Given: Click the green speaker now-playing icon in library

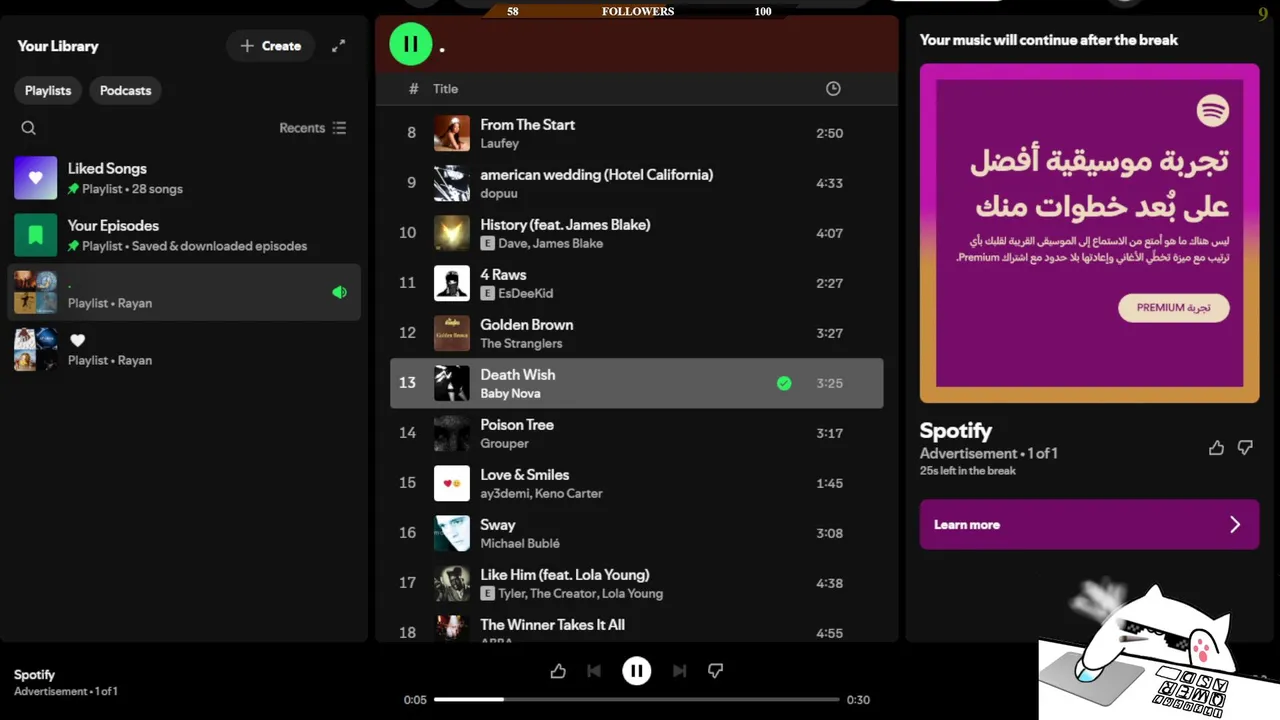Looking at the screenshot, I should [x=339, y=292].
